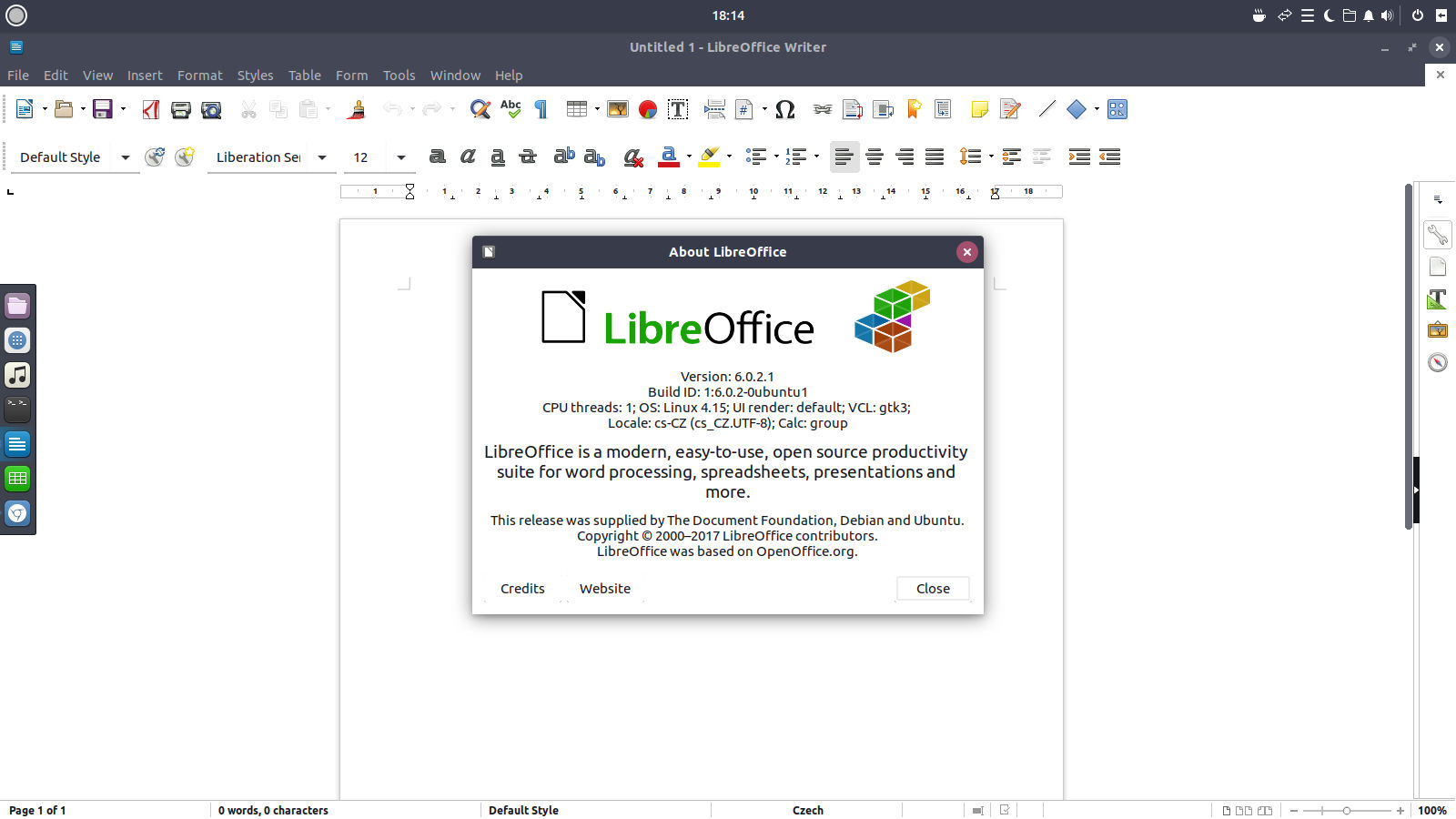Click the Save floppy disk icon

tap(103, 109)
